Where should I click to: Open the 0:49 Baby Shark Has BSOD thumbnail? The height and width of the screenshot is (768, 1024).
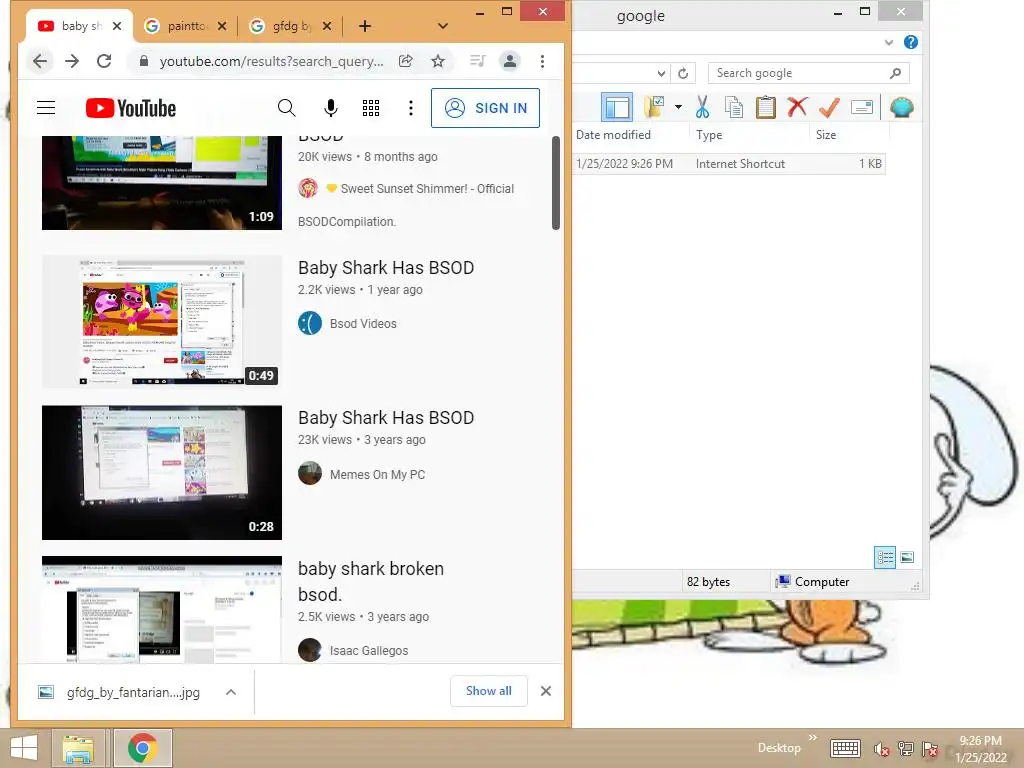pos(162,322)
